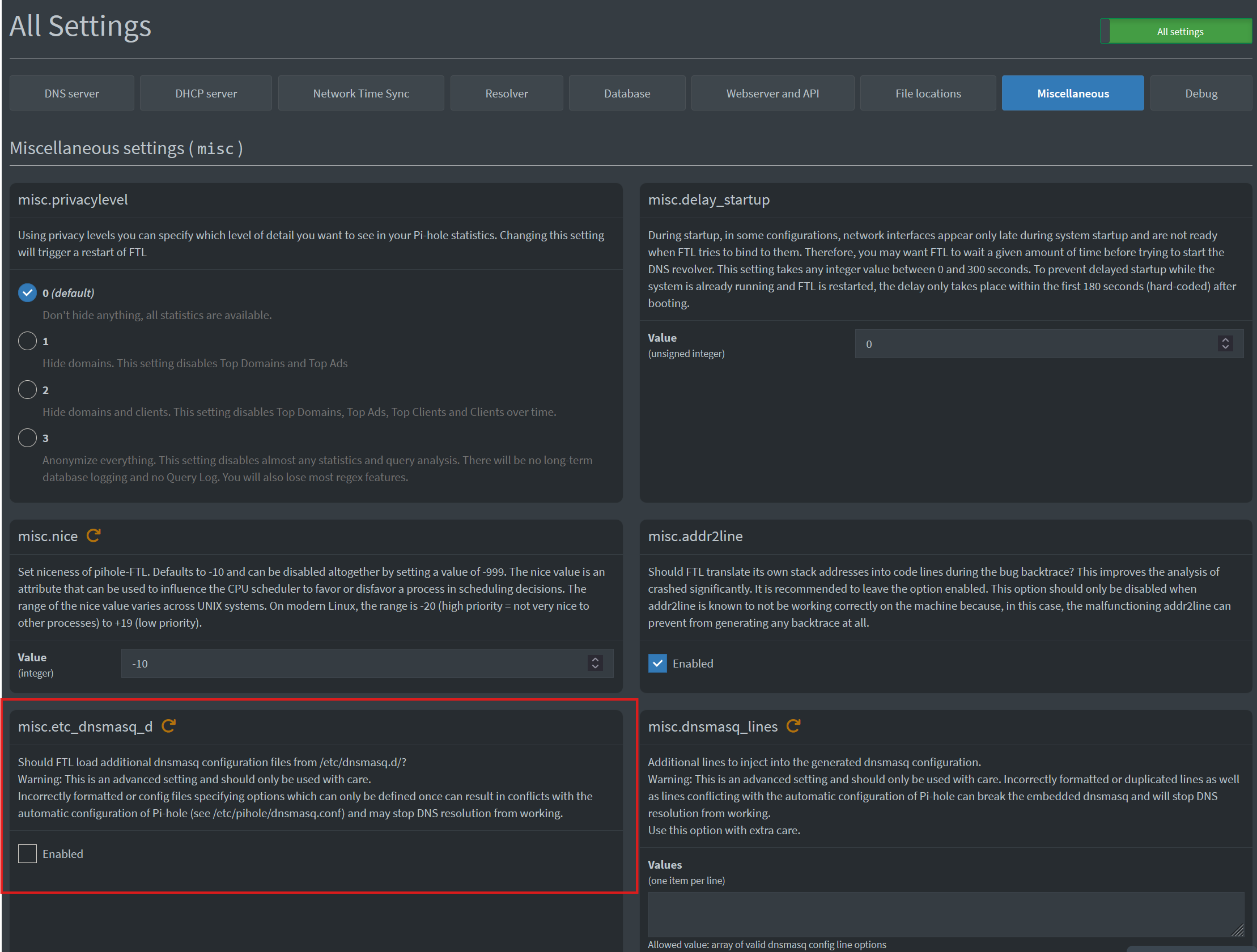Switch to the DNS server tab
The image size is (1257, 952).
(x=71, y=92)
